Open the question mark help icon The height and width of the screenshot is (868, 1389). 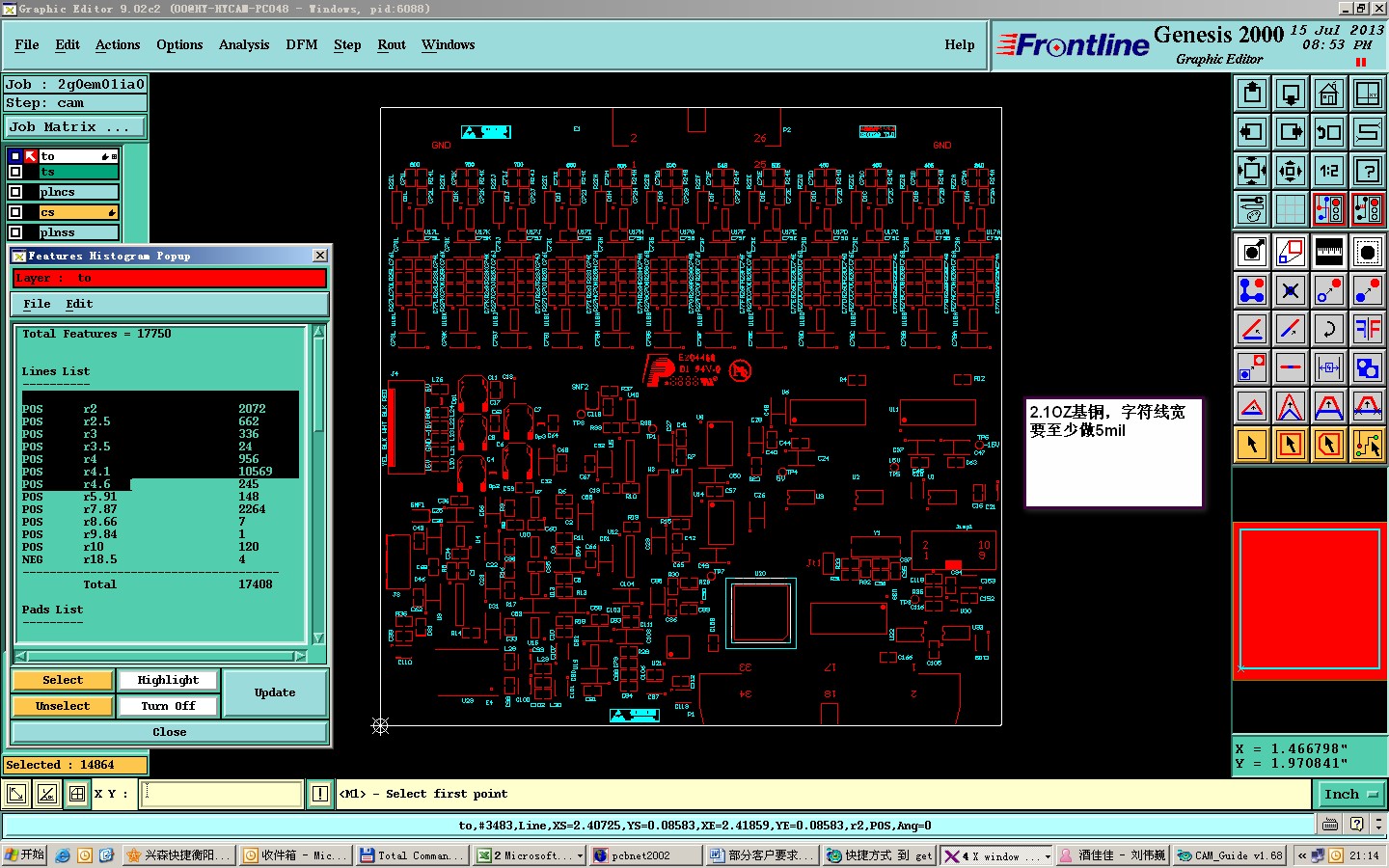pyautogui.click(x=1367, y=171)
